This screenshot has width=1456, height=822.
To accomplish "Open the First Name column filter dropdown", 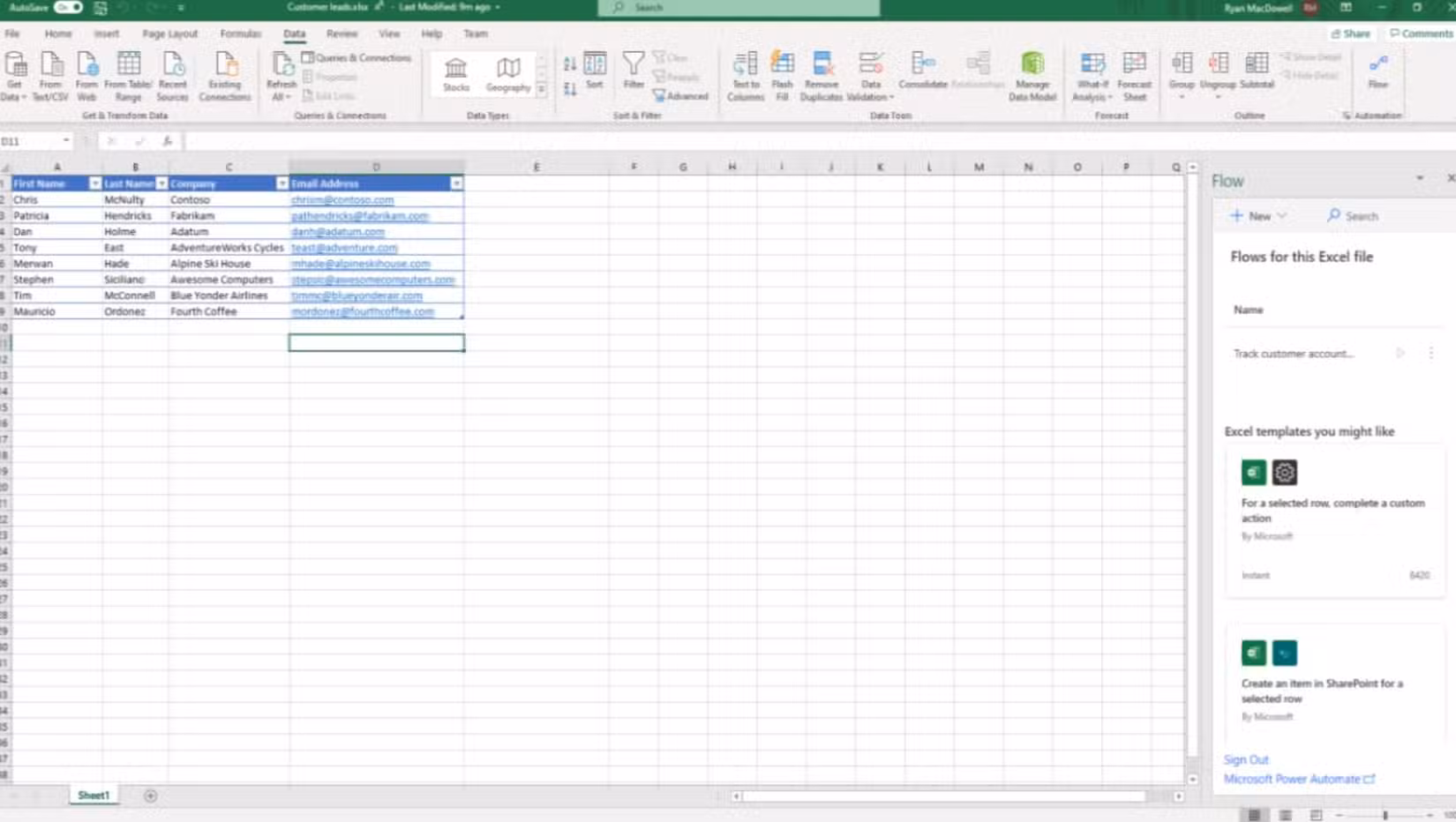I will 95,183.
